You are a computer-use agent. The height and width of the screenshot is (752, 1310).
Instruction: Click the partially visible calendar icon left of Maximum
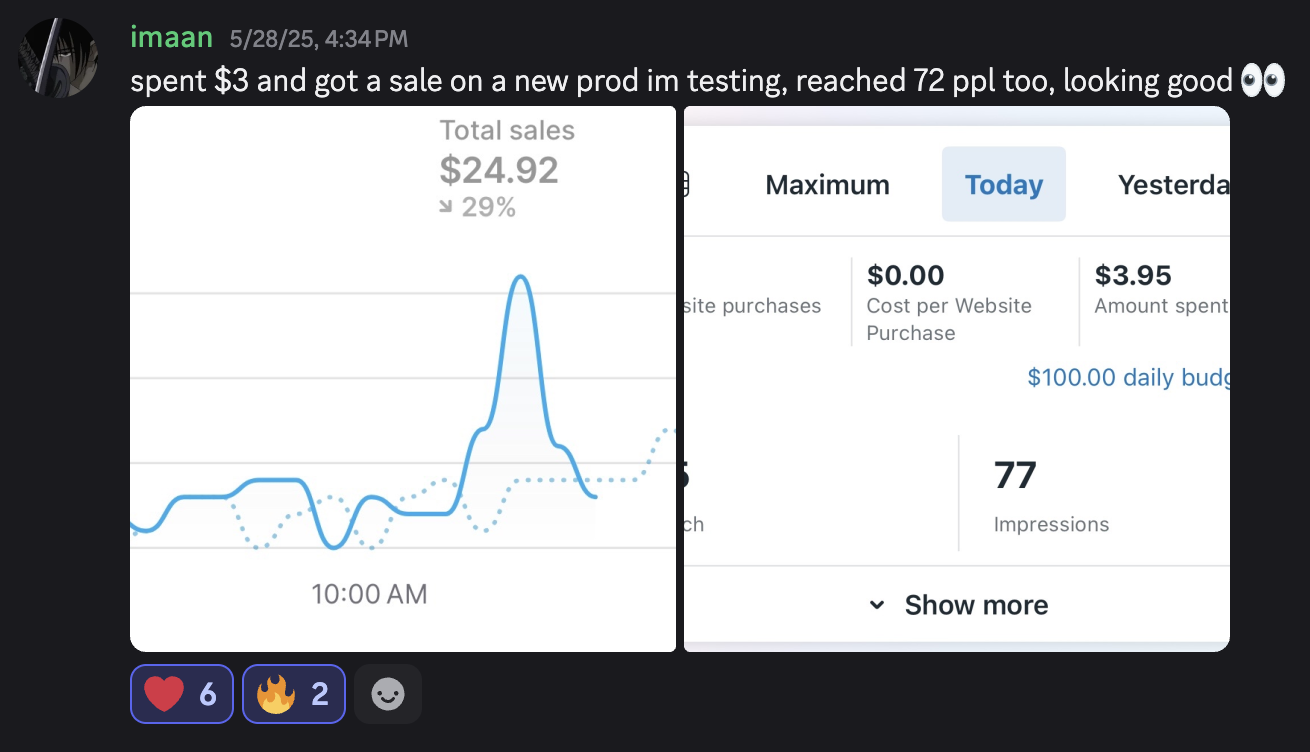point(686,184)
